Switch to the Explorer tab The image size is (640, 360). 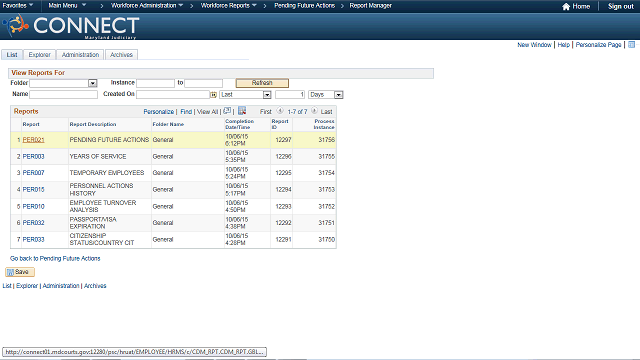[x=40, y=55]
